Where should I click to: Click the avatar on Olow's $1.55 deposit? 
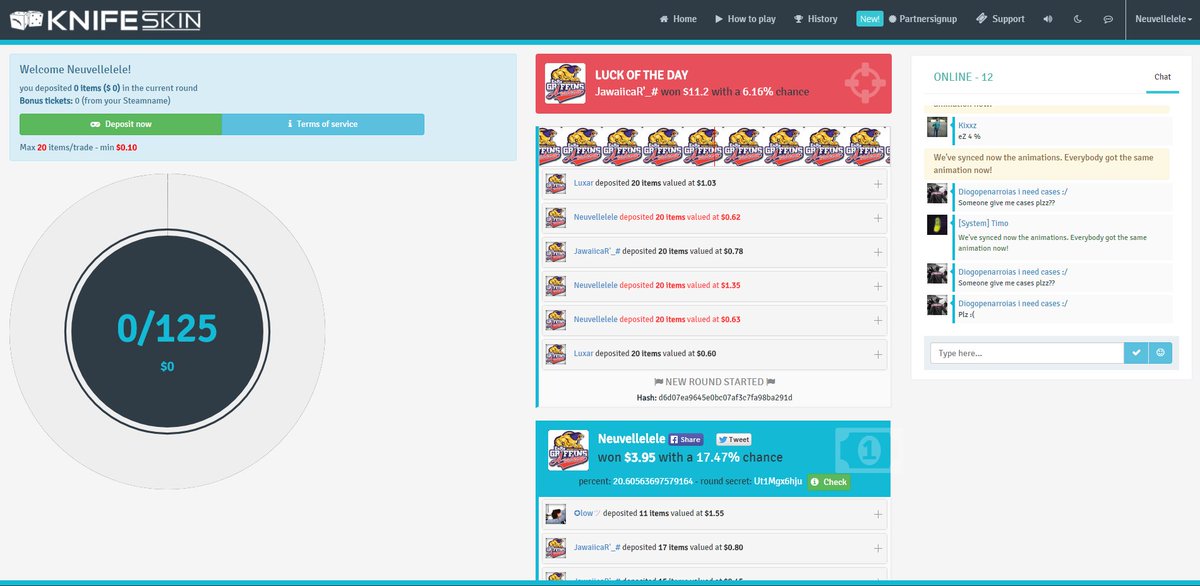[x=556, y=514]
